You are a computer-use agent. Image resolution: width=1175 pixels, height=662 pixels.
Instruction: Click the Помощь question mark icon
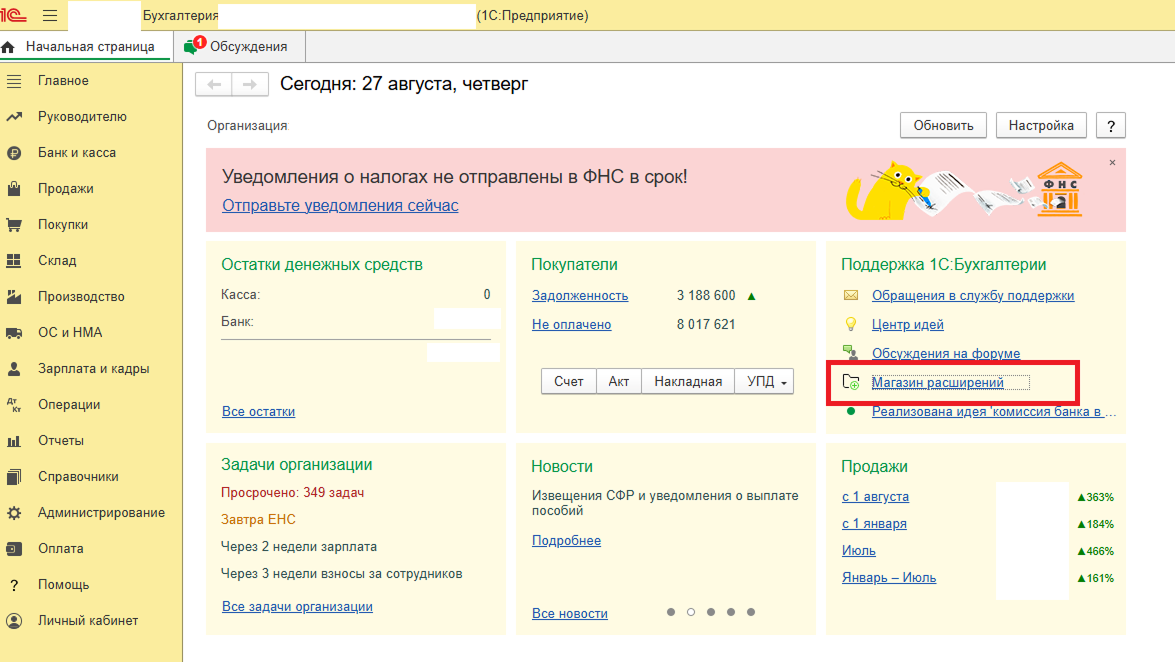point(14,585)
